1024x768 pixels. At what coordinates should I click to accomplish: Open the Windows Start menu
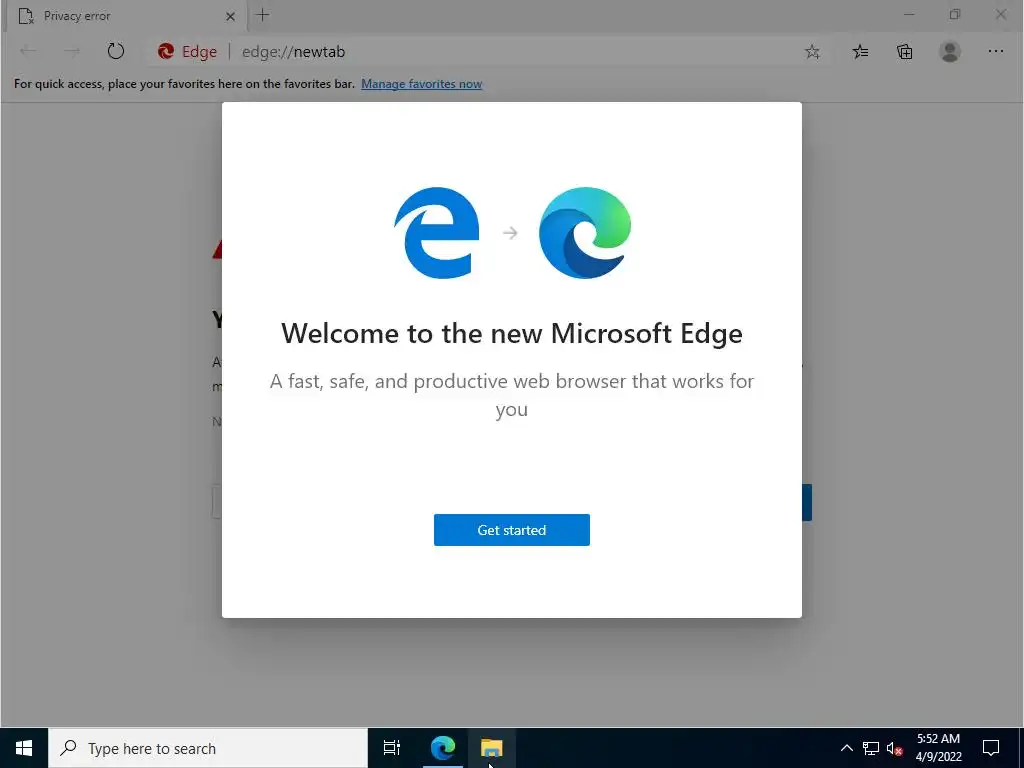click(x=24, y=748)
